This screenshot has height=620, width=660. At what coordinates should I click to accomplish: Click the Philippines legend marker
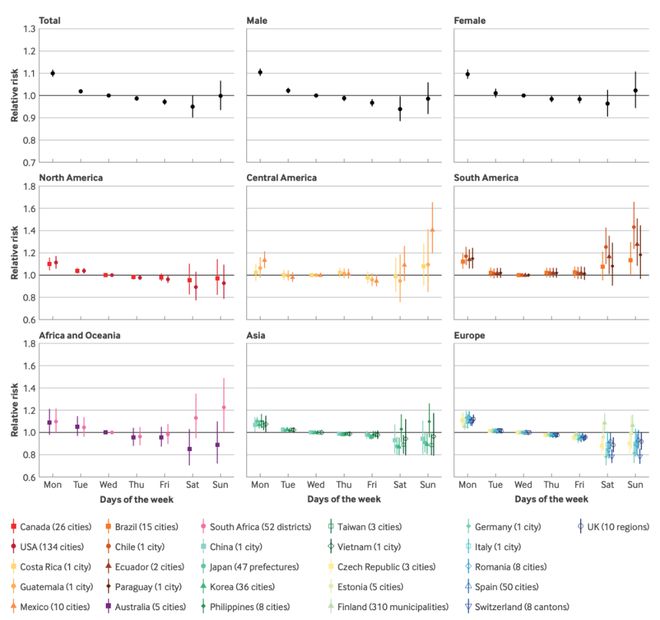click(x=203, y=607)
